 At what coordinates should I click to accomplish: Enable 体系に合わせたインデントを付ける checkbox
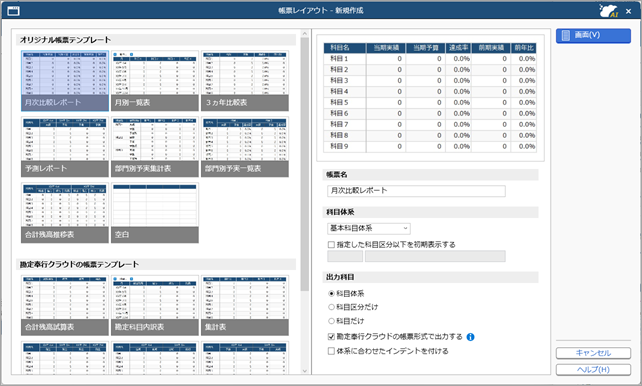pyautogui.click(x=331, y=351)
